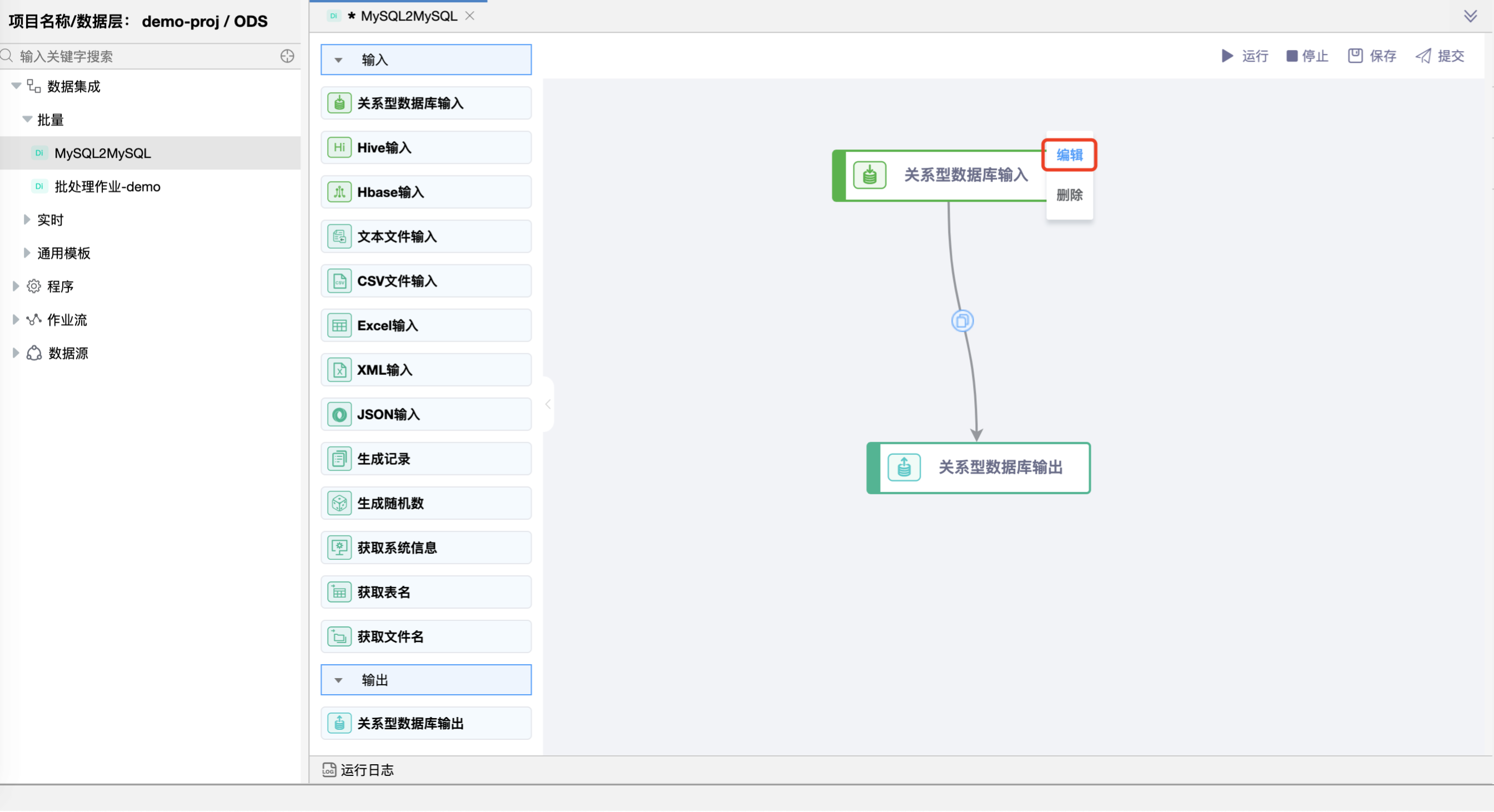
Task: Collapse the component panel with side arrow
Action: point(548,404)
